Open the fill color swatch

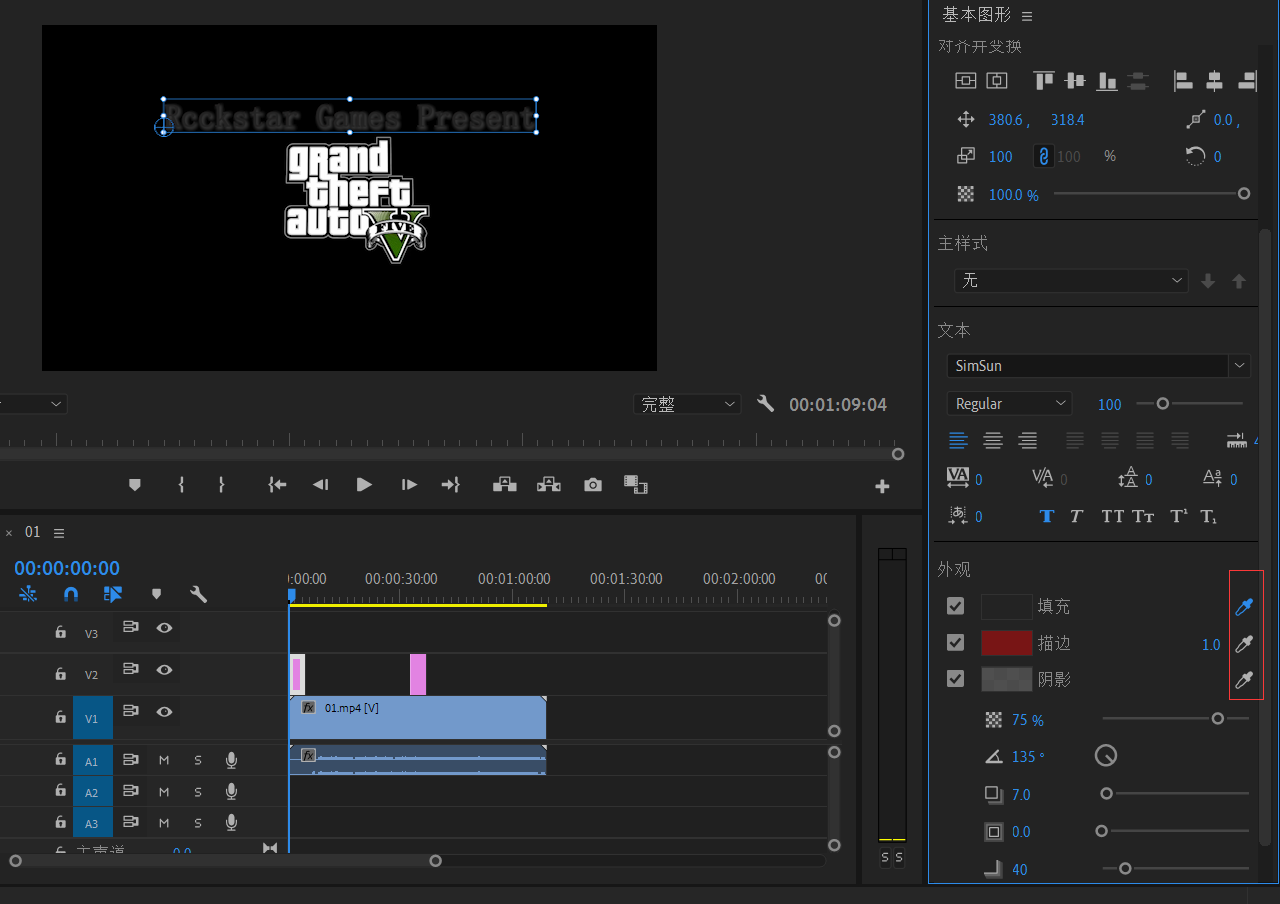coord(1006,606)
